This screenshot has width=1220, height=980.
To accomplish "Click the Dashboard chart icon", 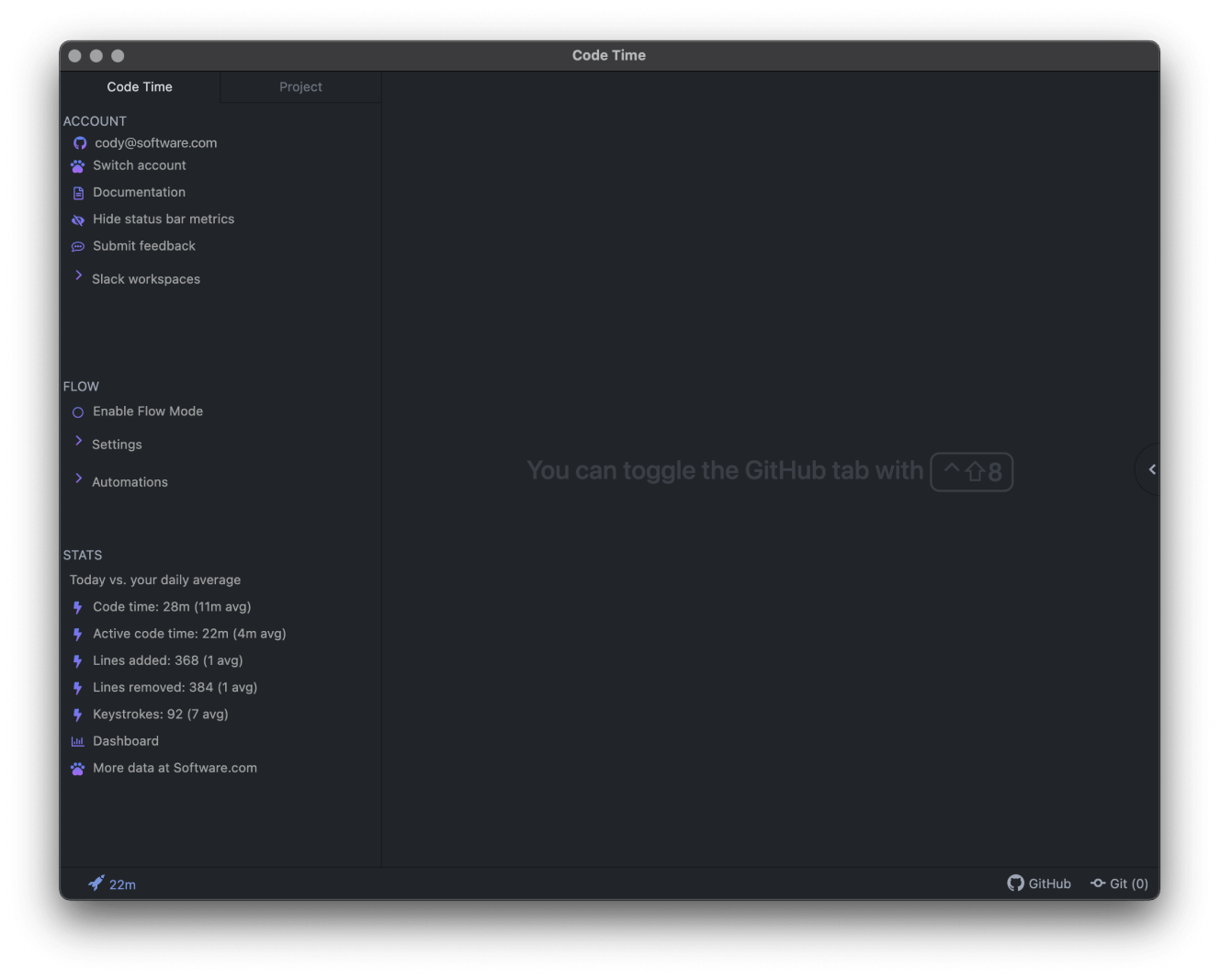I will pyautogui.click(x=78, y=740).
